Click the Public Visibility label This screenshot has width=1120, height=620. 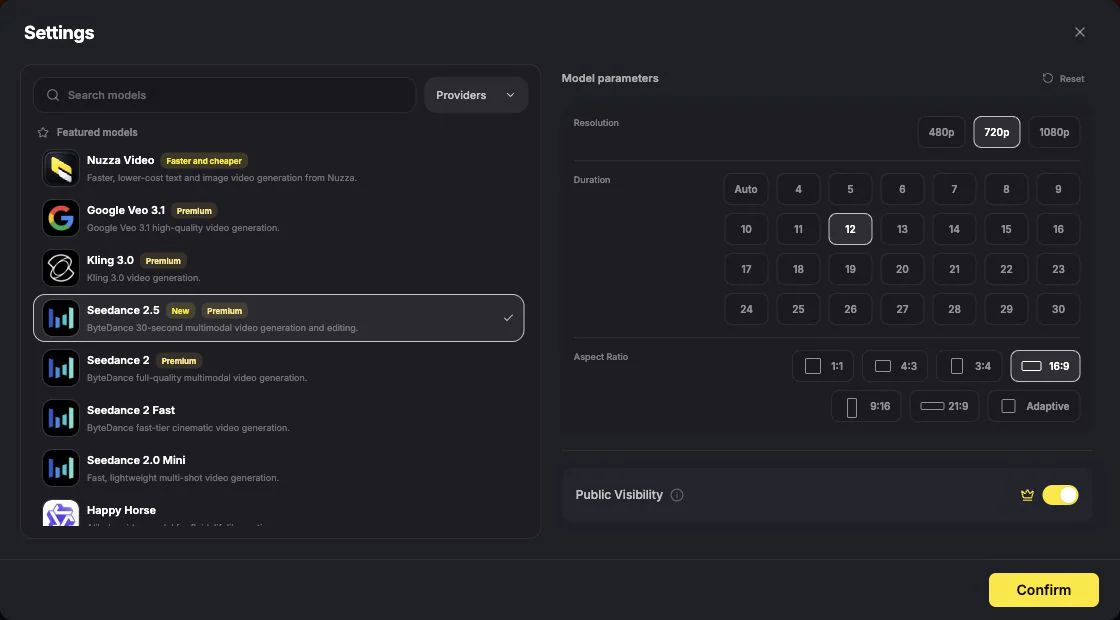click(619, 495)
